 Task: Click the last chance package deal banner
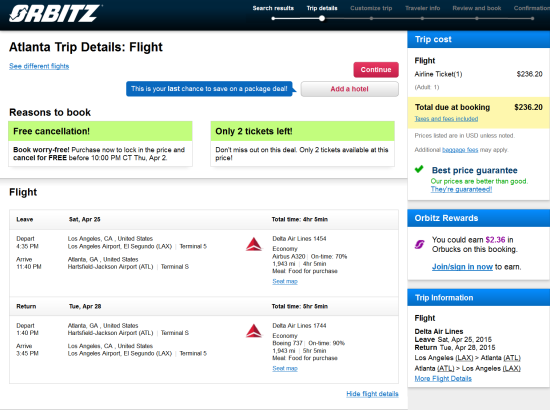(209, 89)
